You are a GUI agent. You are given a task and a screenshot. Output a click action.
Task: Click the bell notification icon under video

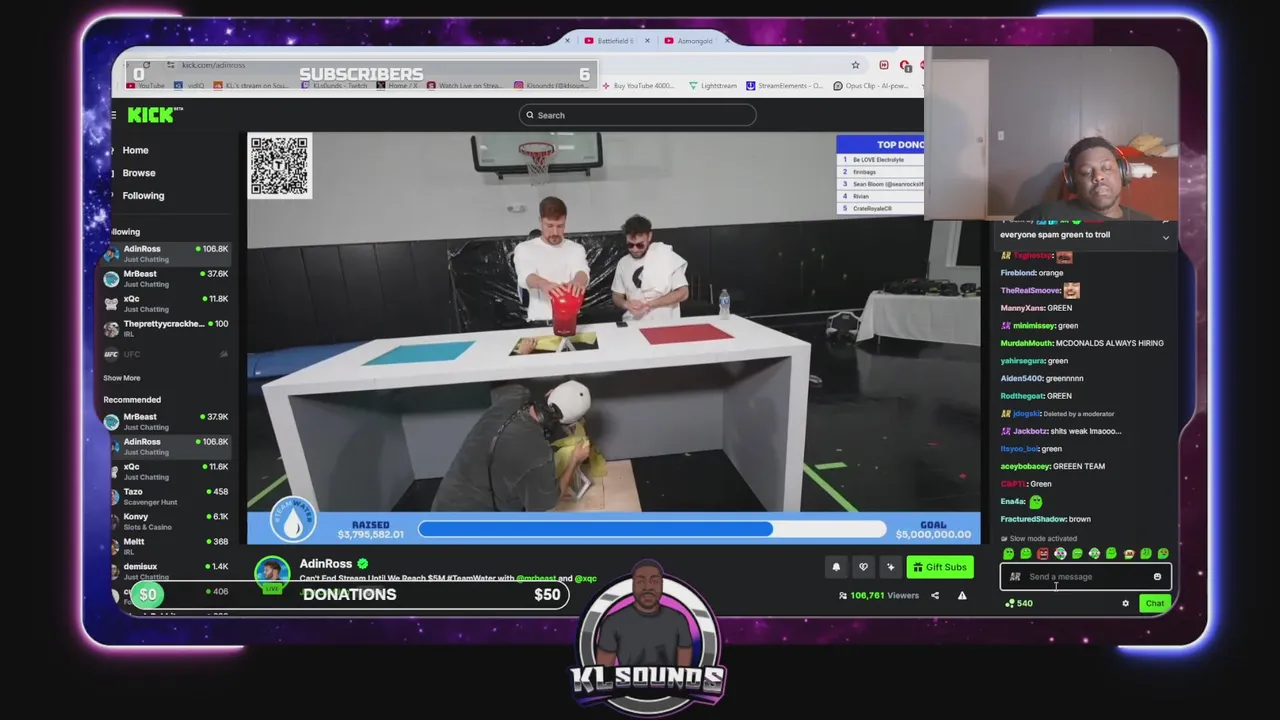tap(836, 567)
